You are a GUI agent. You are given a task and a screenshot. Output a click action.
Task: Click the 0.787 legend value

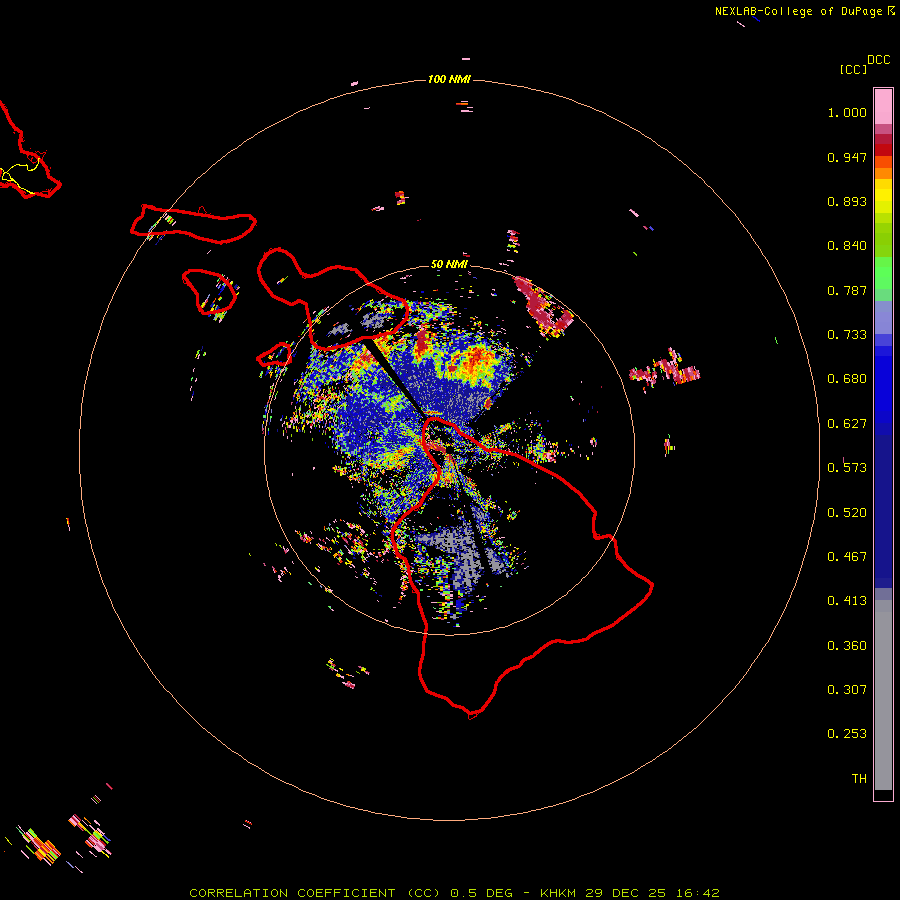point(847,290)
